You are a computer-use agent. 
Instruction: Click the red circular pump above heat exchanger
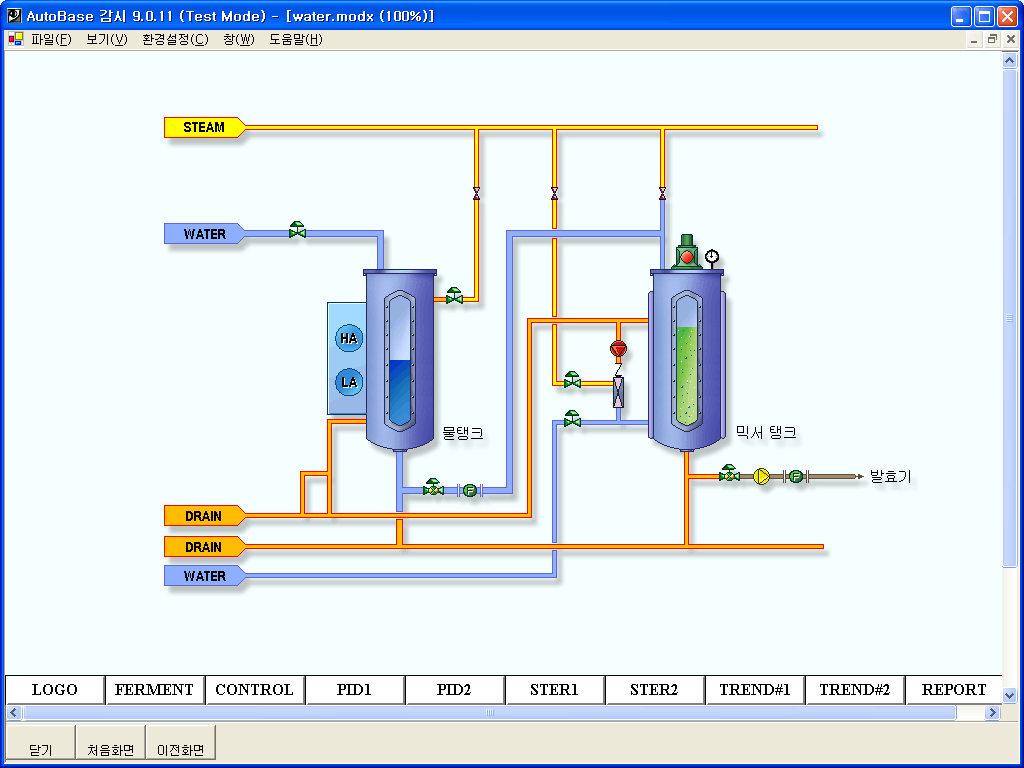click(618, 349)
